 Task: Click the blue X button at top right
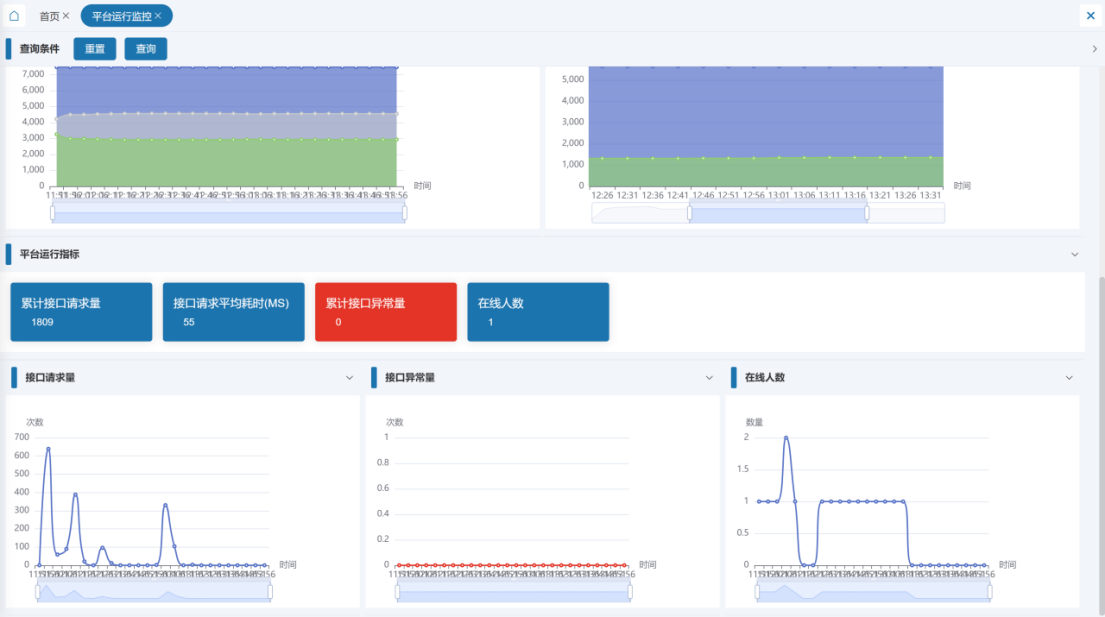1090,15
